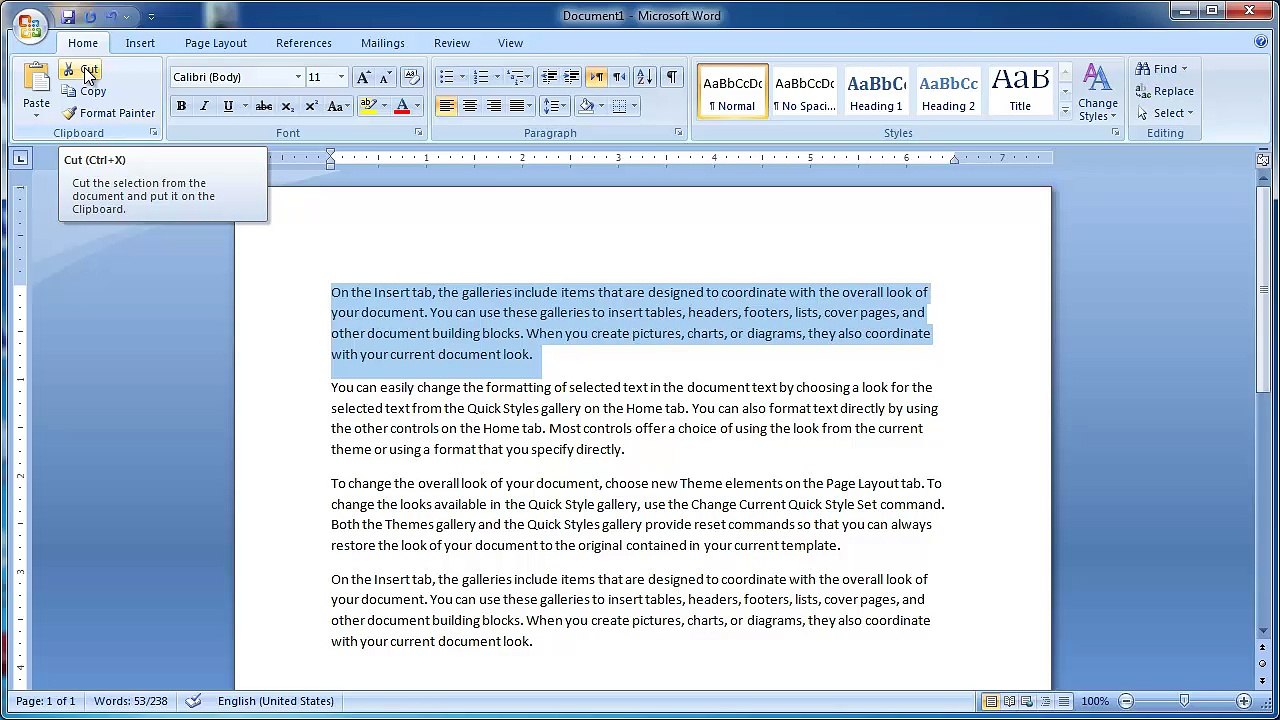Apply the red font color
The width and height of the screenshot is (1280, 720).
point(402,106)
